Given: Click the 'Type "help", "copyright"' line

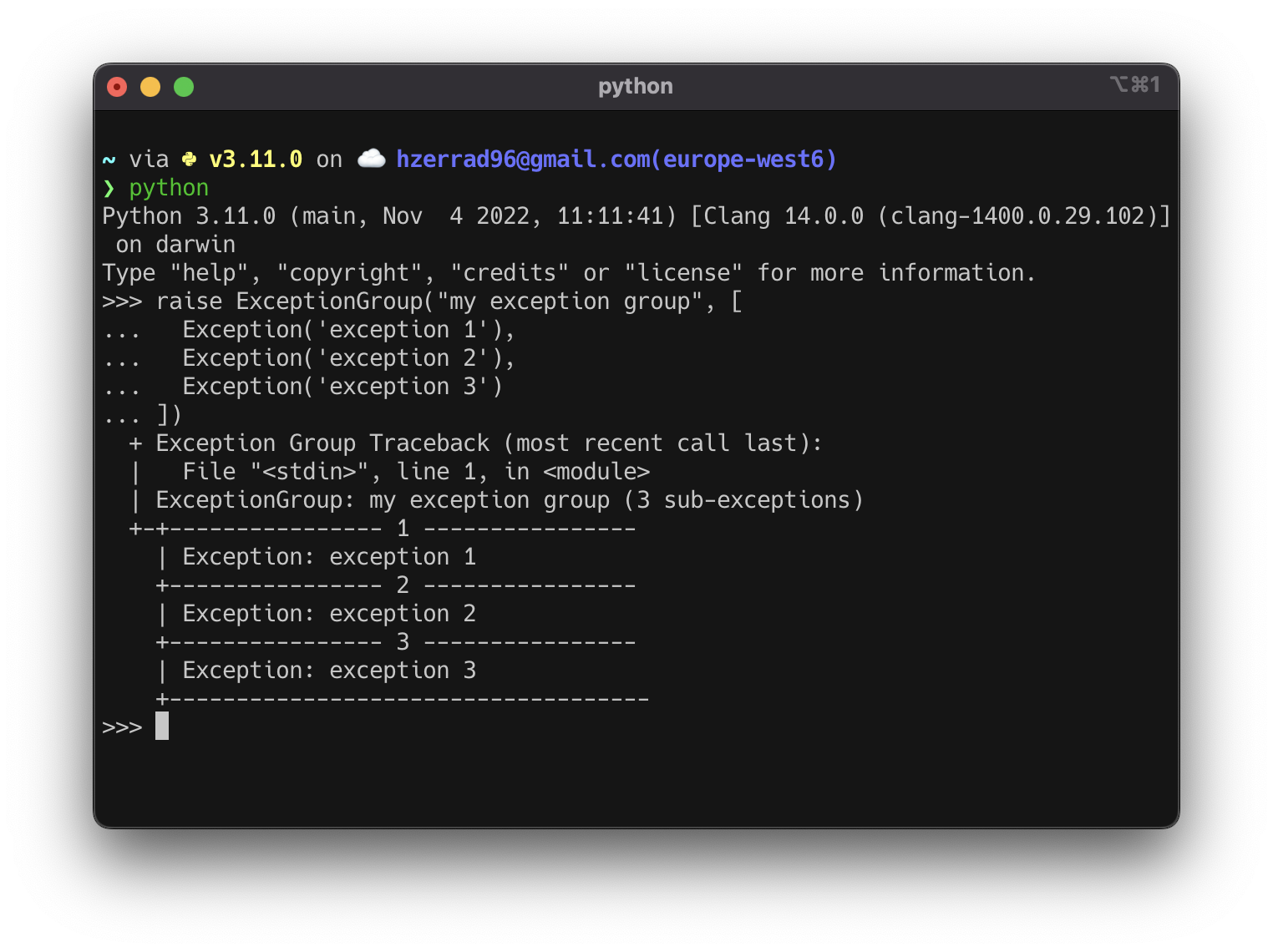Looking at the screenshot, I should pos(569,273).
